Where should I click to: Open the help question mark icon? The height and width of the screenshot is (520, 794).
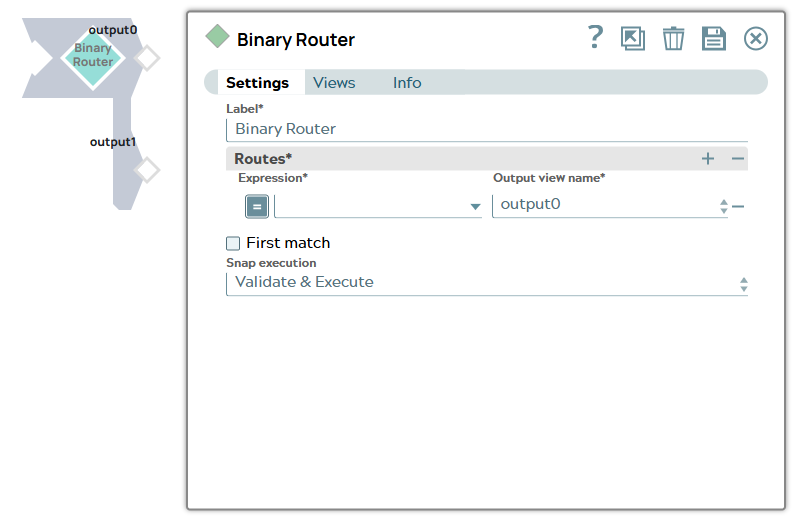coord(595,38)
